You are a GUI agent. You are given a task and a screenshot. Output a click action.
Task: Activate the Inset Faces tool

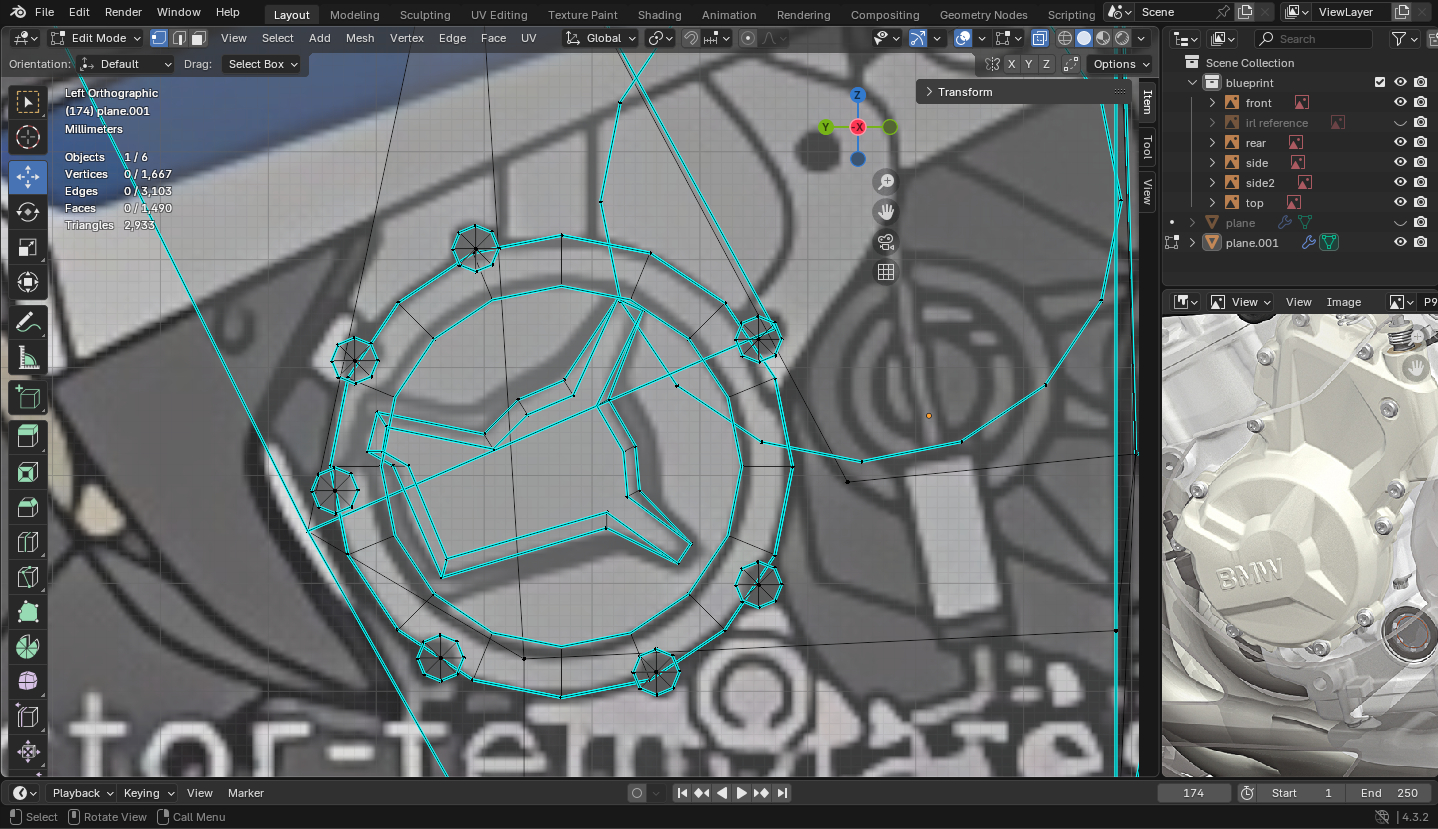click(28, 472)
